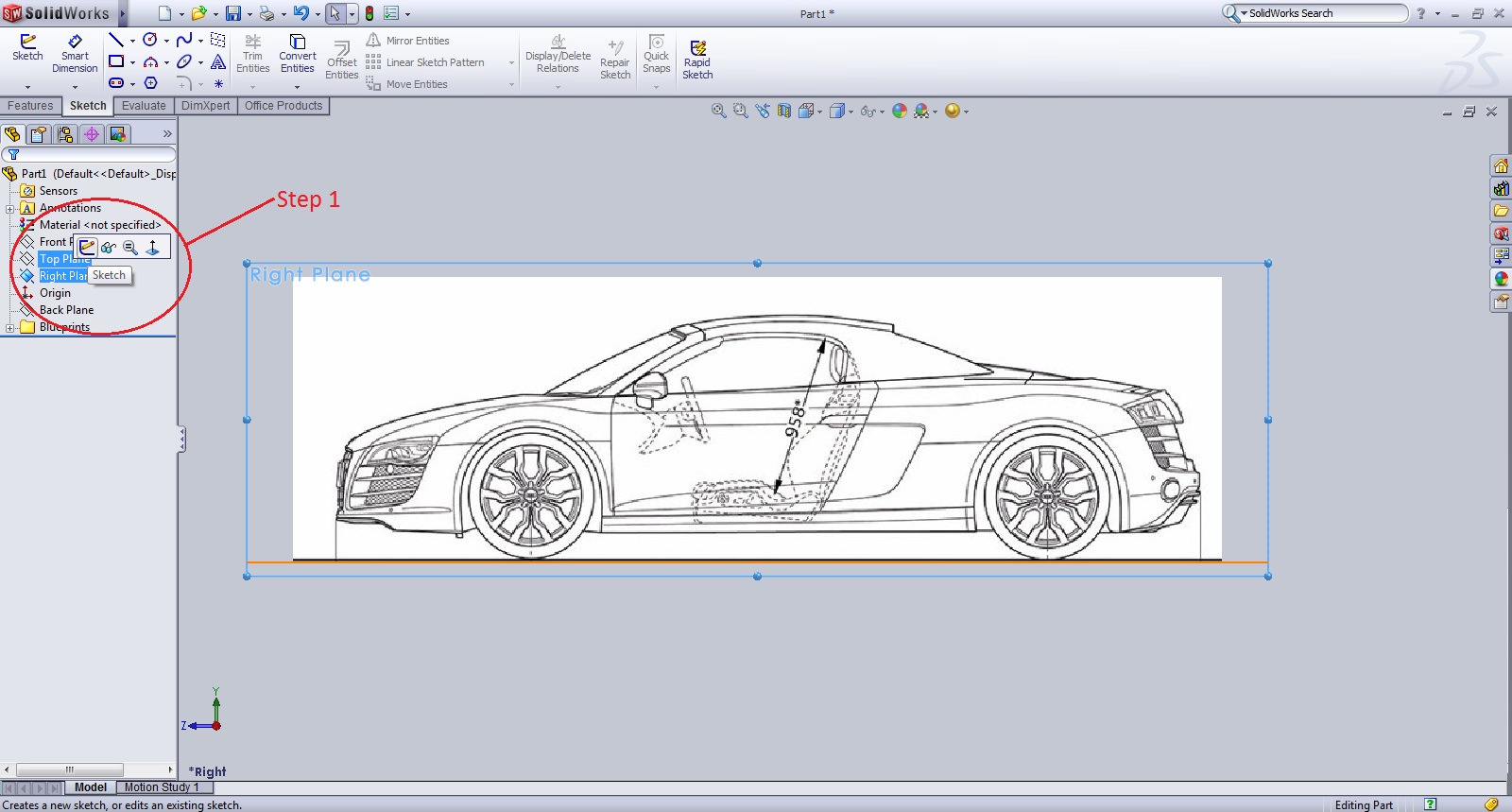Click Normal To in context toolbar
Image resolution: width=1512 pixels, height=812 pixels.
point(152,248)
